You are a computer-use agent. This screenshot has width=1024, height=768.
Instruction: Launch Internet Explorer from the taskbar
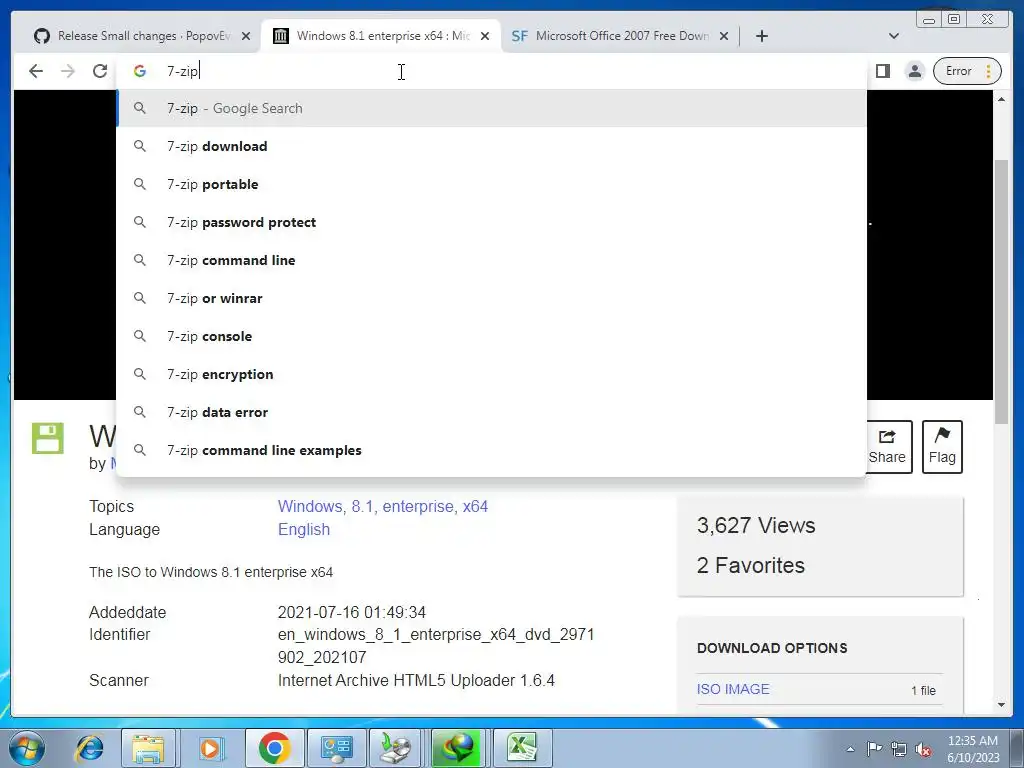coord(89,748)
